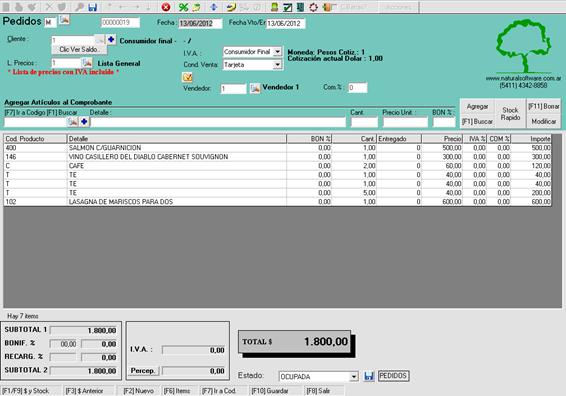Click the [F1] Buscar button
Screen dimensions: 566x396
[477, 122]
